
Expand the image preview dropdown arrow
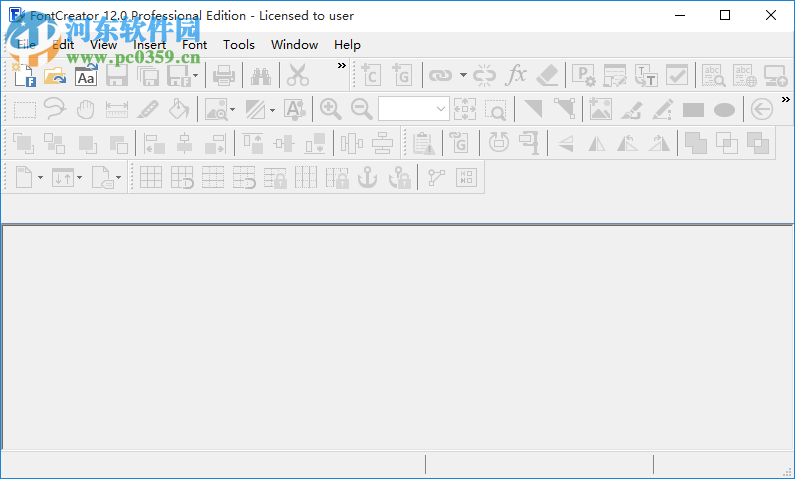(232, 109)
